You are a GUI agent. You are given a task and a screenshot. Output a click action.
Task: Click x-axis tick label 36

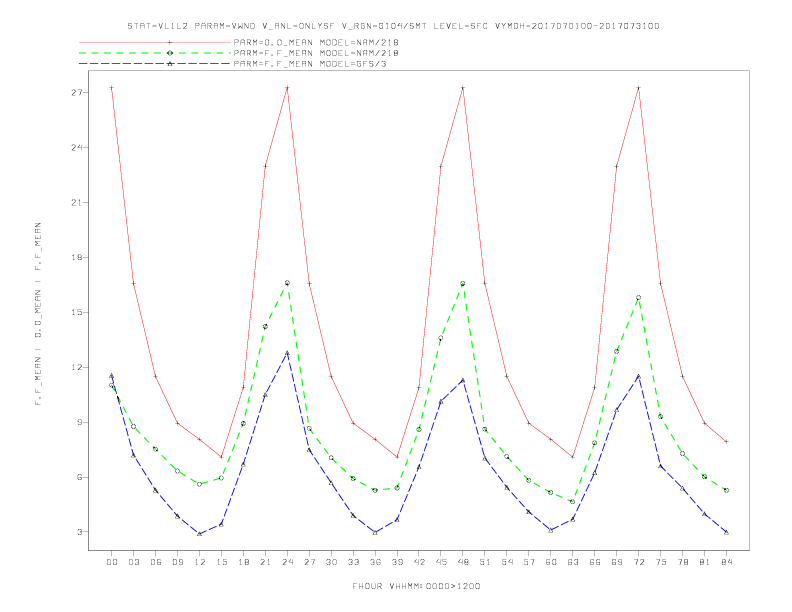(x=375, y=562)
